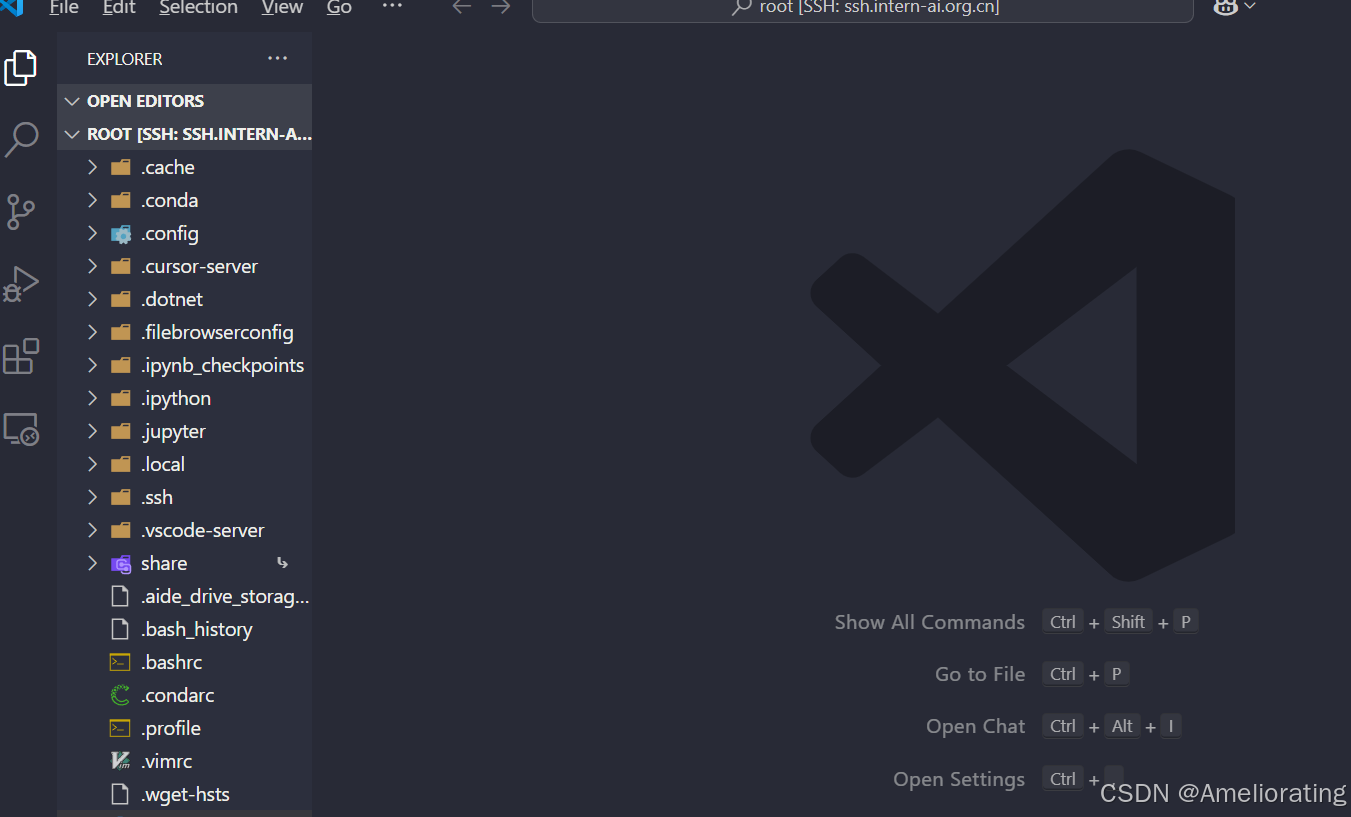Screen dimensions: 1351x817
Task: Open the Search icon in activity bar
Action: coord(22,140)
